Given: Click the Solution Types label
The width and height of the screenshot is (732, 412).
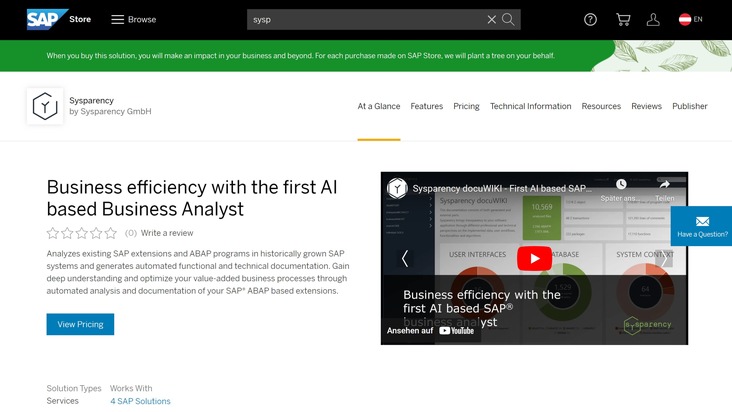Looking at the screenshot, I should click(x=74, y=388).
